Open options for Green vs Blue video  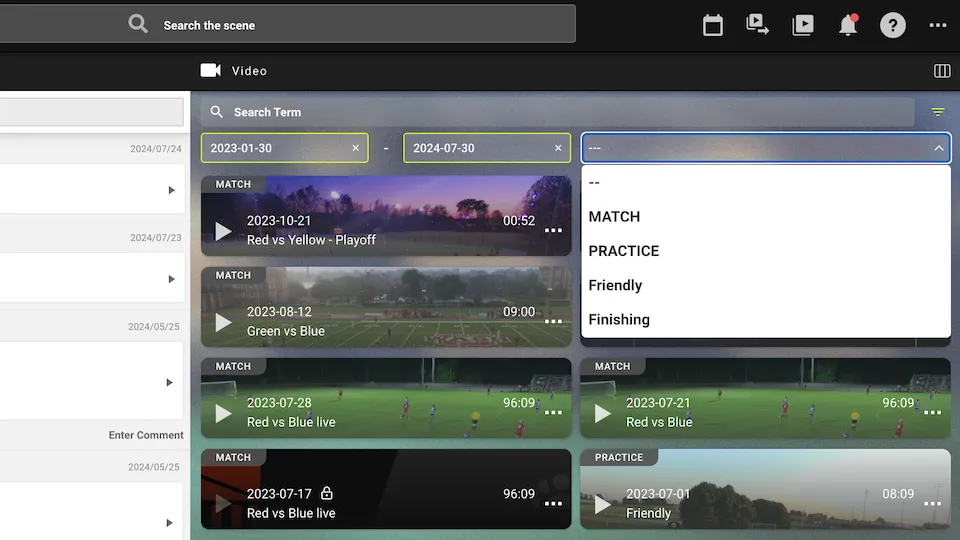[553, 321]
